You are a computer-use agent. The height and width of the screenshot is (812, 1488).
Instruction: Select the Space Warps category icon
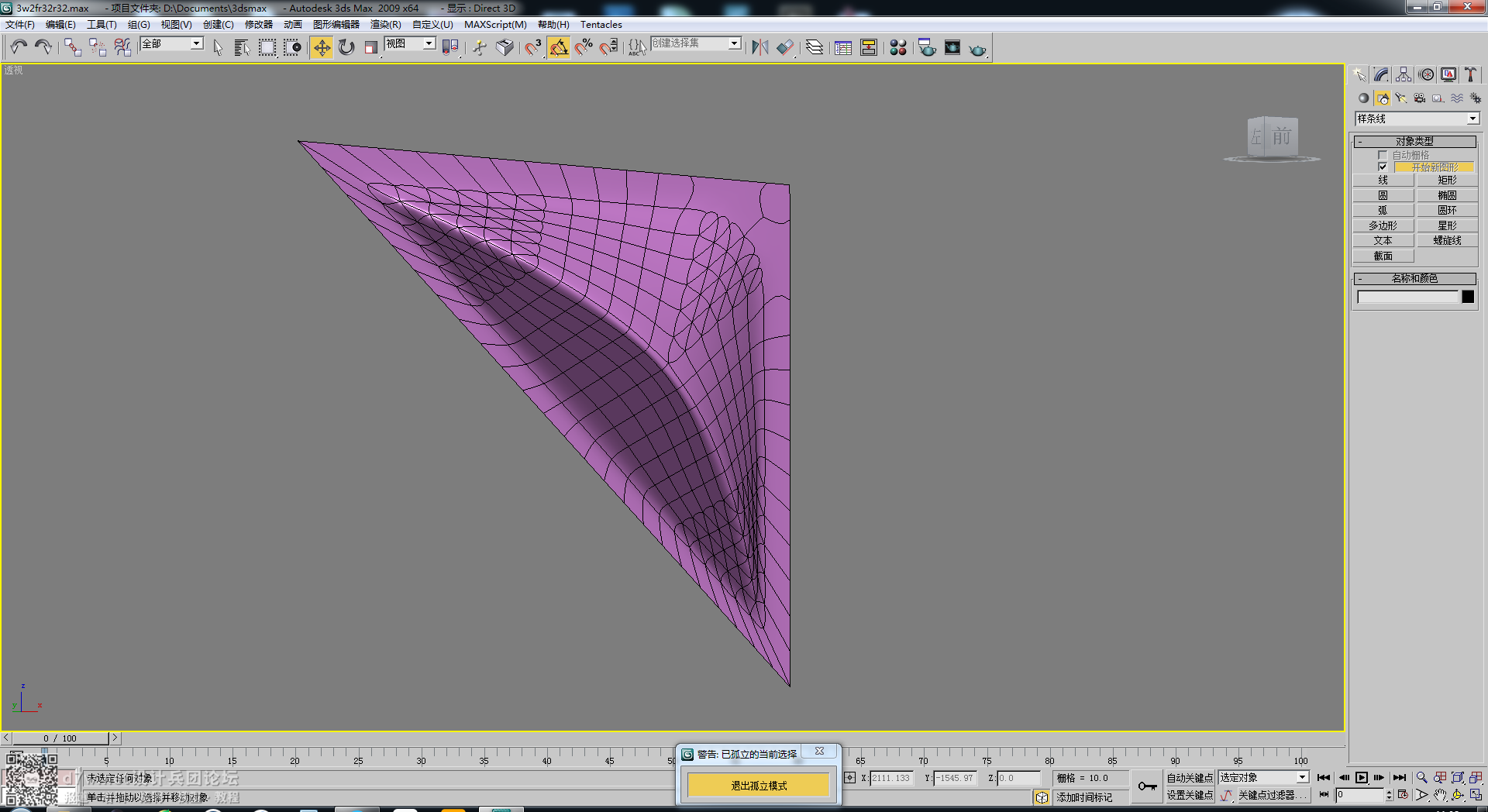1457,98
